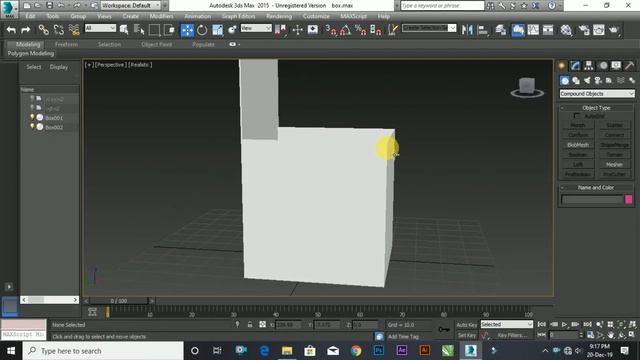640x360 pixels.
Task: Open the Curve Editor icon
Action: [533, 30]
